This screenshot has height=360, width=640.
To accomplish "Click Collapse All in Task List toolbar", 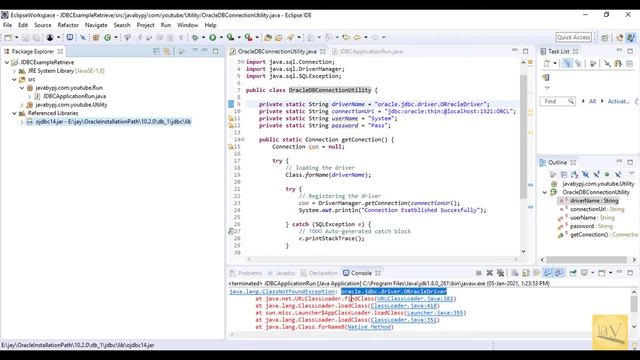I will tap(630, 64).
